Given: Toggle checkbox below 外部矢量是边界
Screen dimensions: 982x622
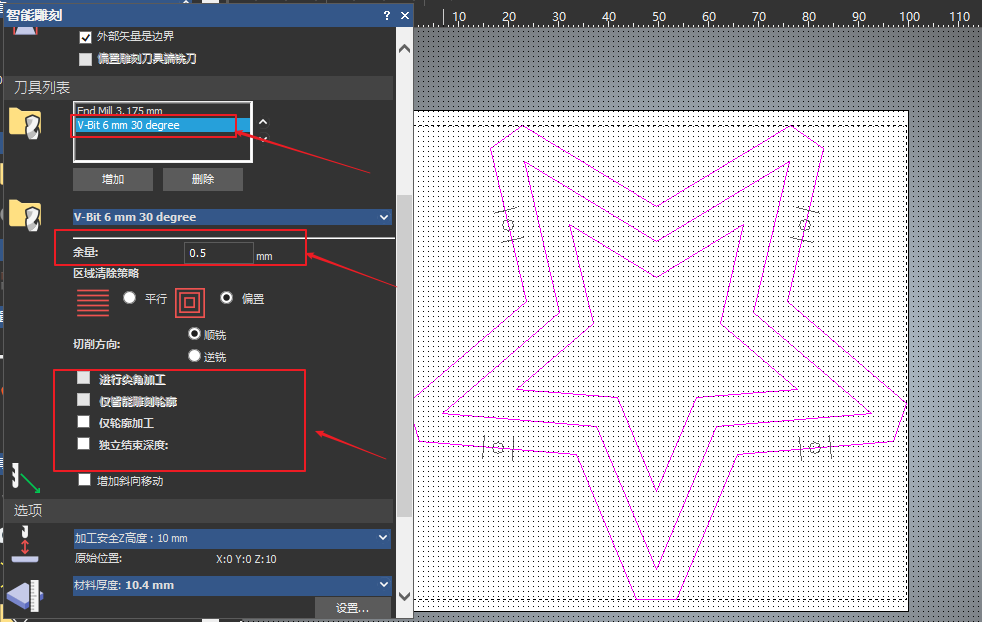Looking at the screenshot, I should tap(85, 60).
